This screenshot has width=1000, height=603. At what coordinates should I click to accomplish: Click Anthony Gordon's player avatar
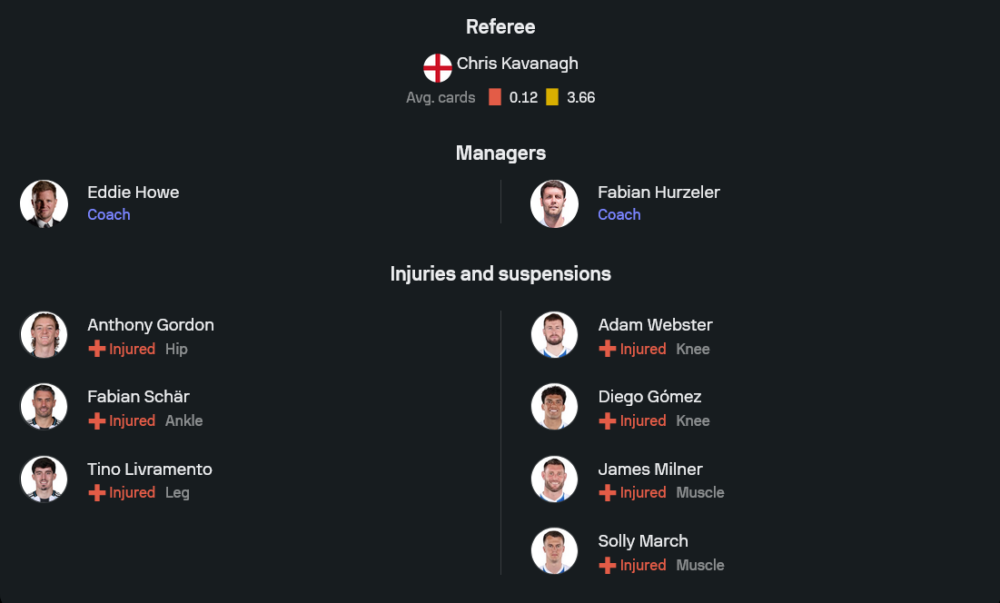pos(44,335)
